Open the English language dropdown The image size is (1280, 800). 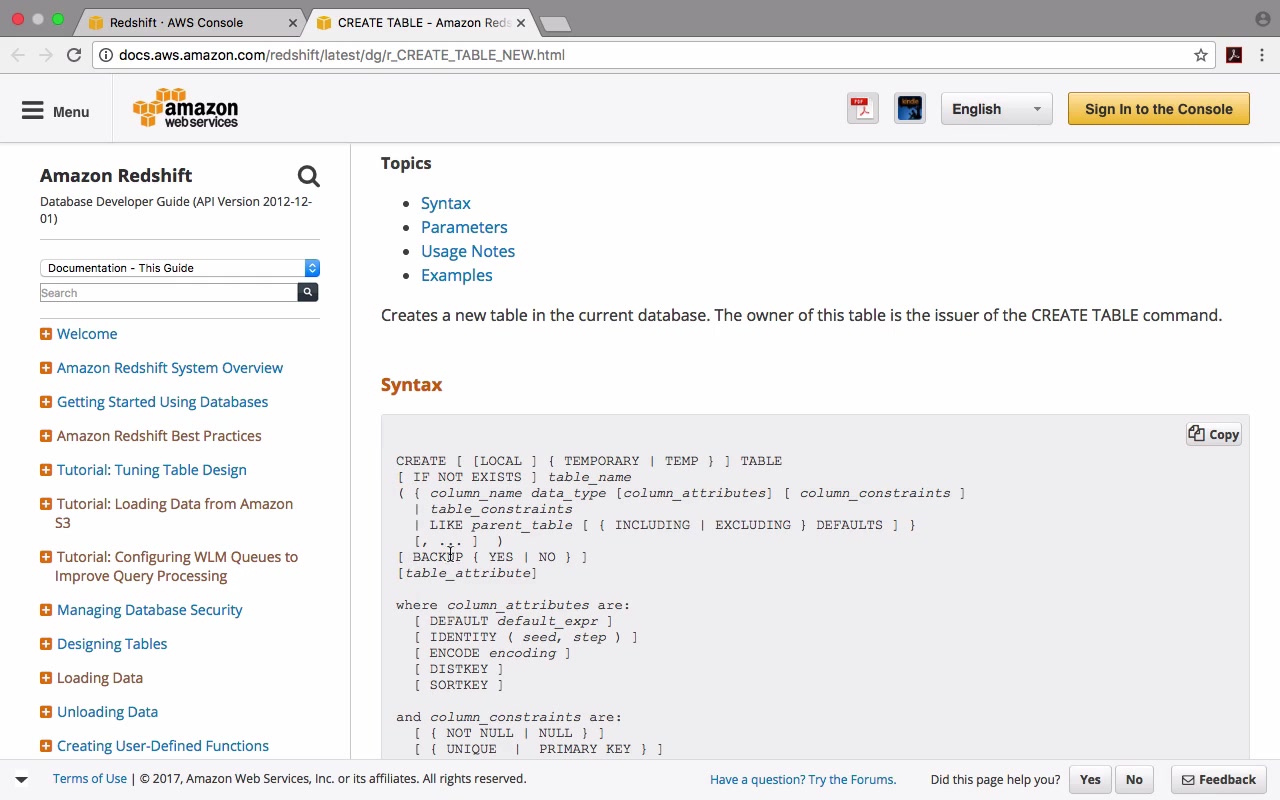point(996,109)
